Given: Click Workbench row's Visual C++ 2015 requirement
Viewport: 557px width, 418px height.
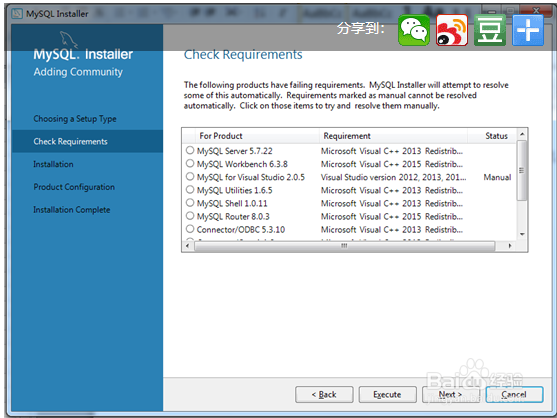Looking at the screenshot, I should click(392, 164).
